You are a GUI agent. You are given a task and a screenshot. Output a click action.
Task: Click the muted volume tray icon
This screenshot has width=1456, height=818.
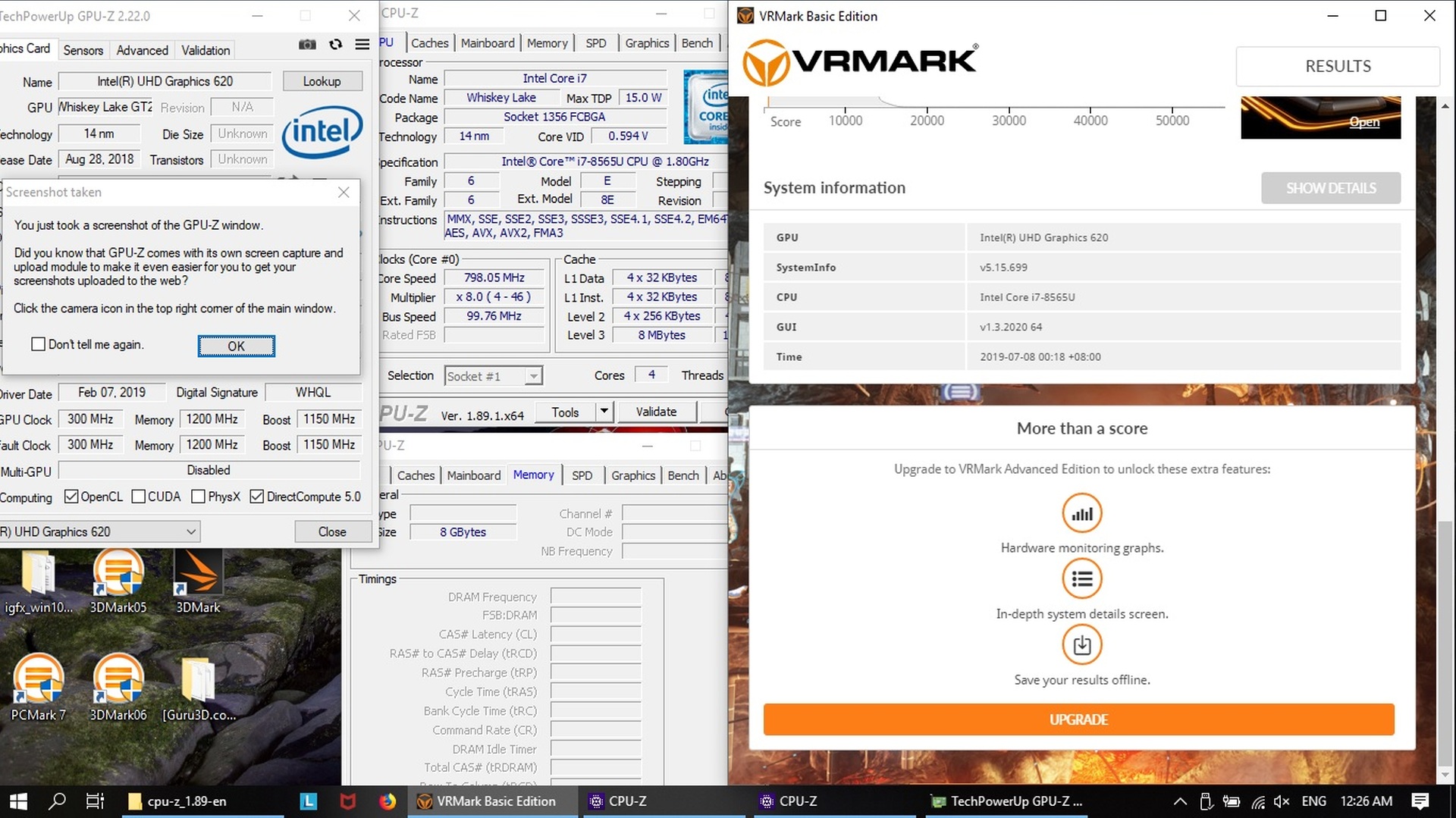[x=1282, y=801]
